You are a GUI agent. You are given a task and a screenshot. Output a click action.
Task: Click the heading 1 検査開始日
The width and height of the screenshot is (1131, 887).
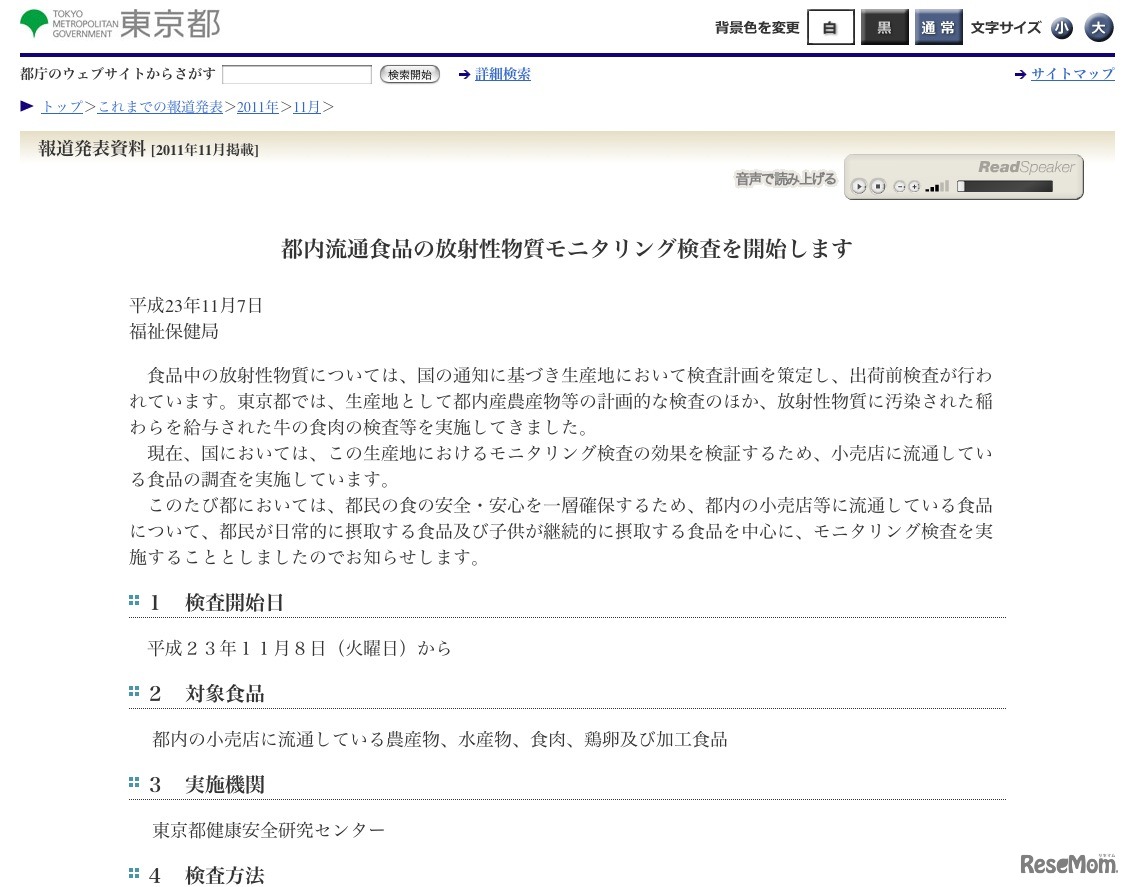[x=216, y=603]
